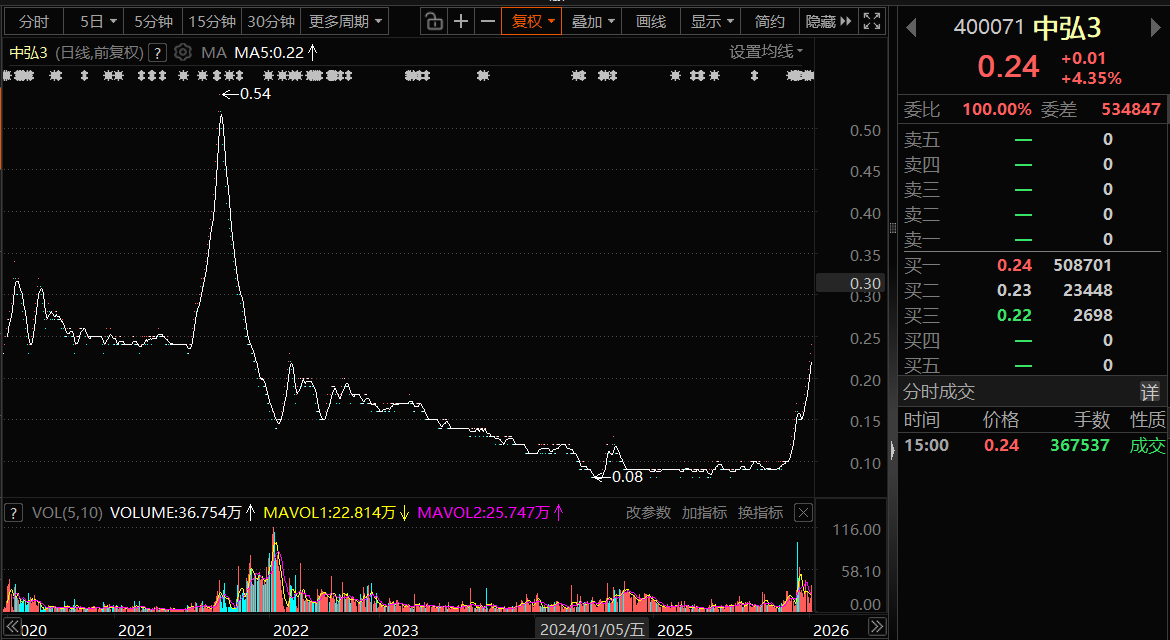This screenshot has height=640, width=1170.
Task: Click the 2021 year axis label
Action: pos(135,630)
